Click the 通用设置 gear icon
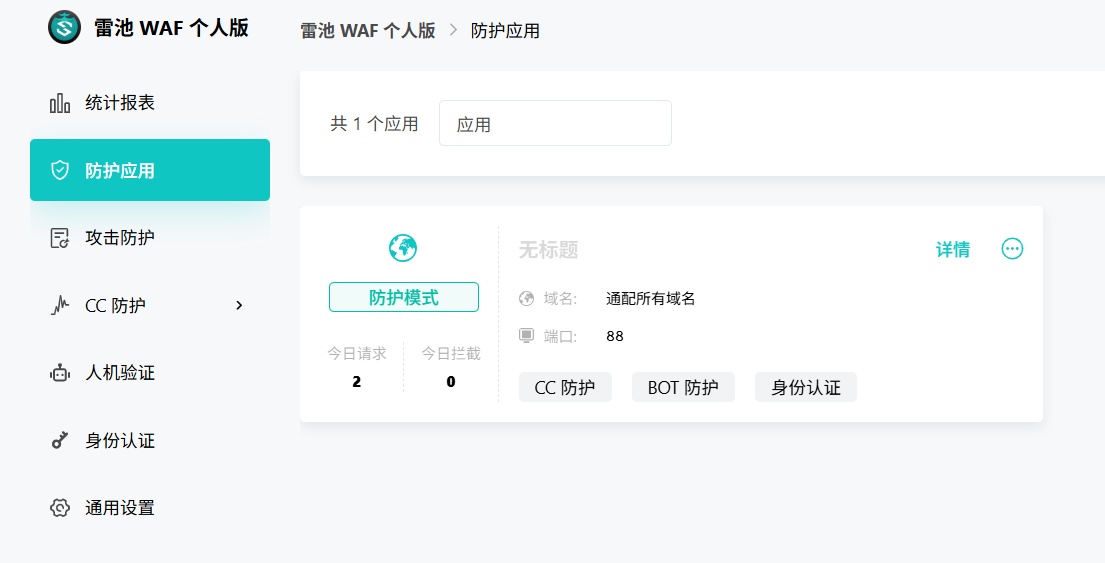Image resolution: width=1105 pixels, height=563 pixels. [x=60, y=508]
